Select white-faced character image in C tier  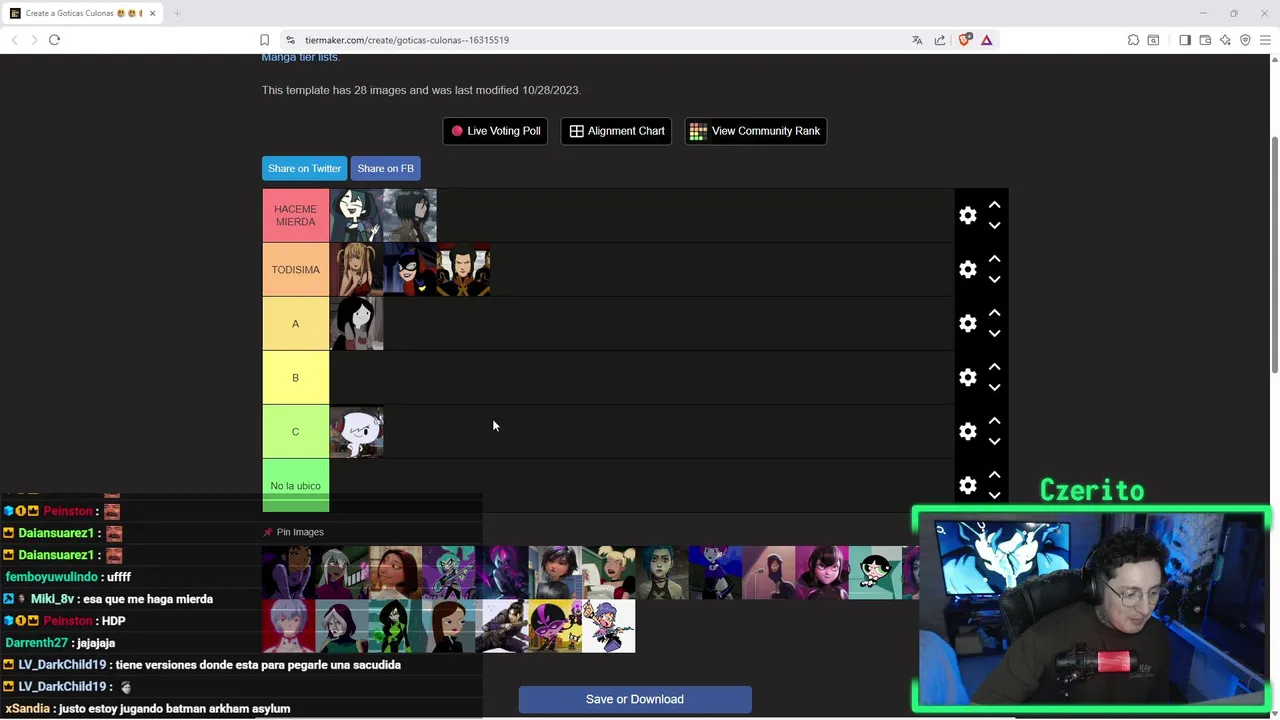(356, 431)
